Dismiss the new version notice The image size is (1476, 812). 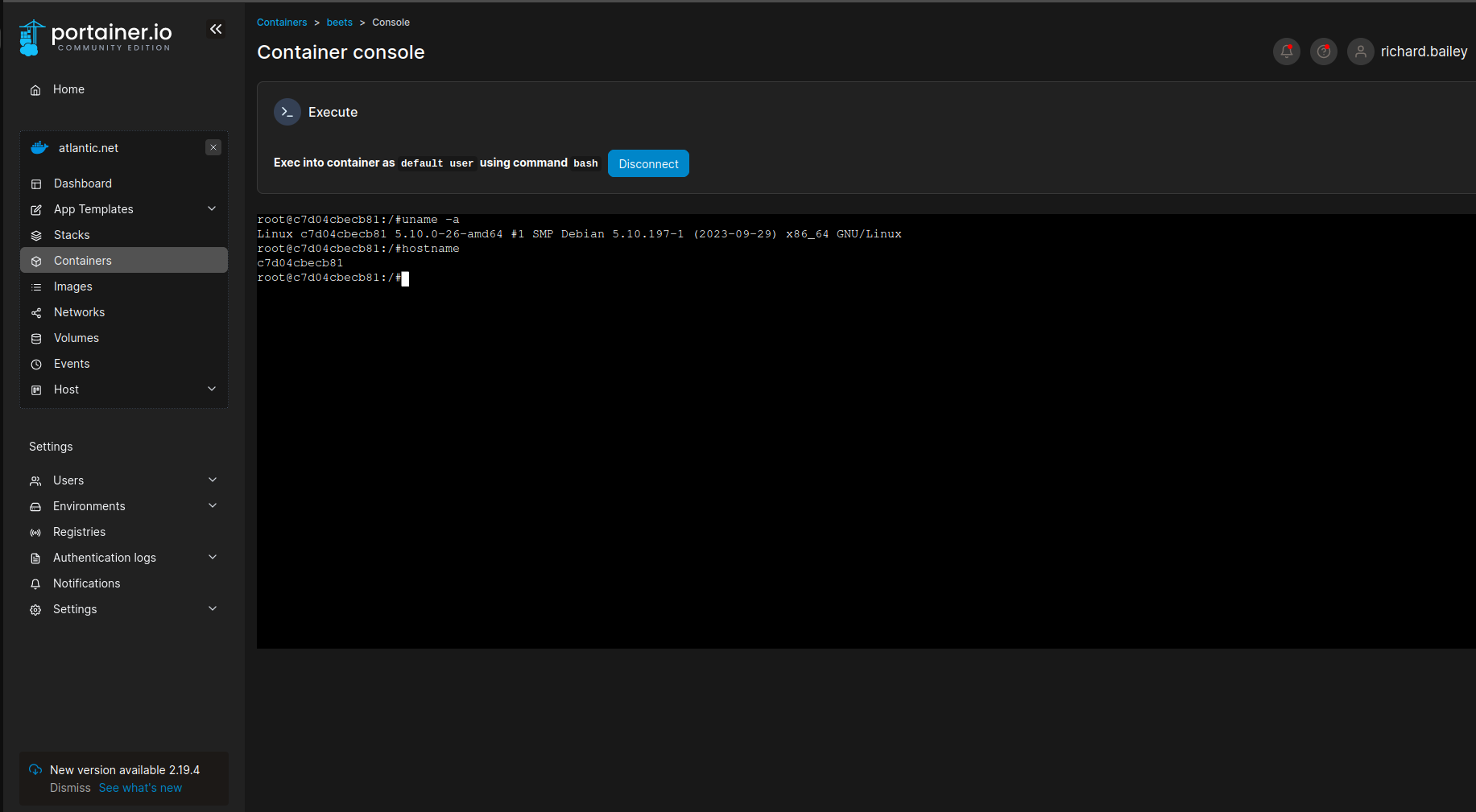click(70, 788)
